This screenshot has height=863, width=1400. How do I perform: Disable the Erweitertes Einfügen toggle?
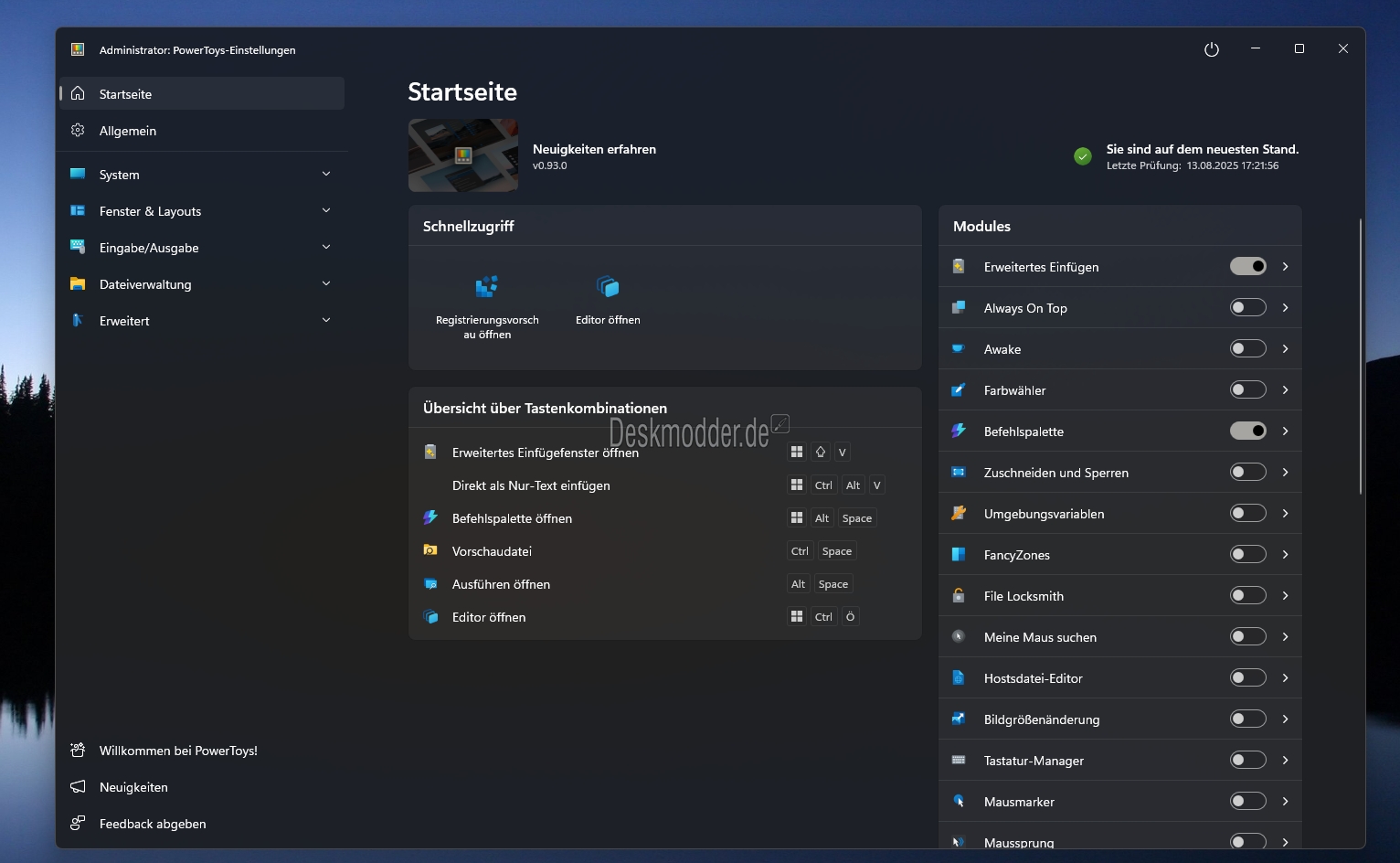click(x=1248, y=266)
